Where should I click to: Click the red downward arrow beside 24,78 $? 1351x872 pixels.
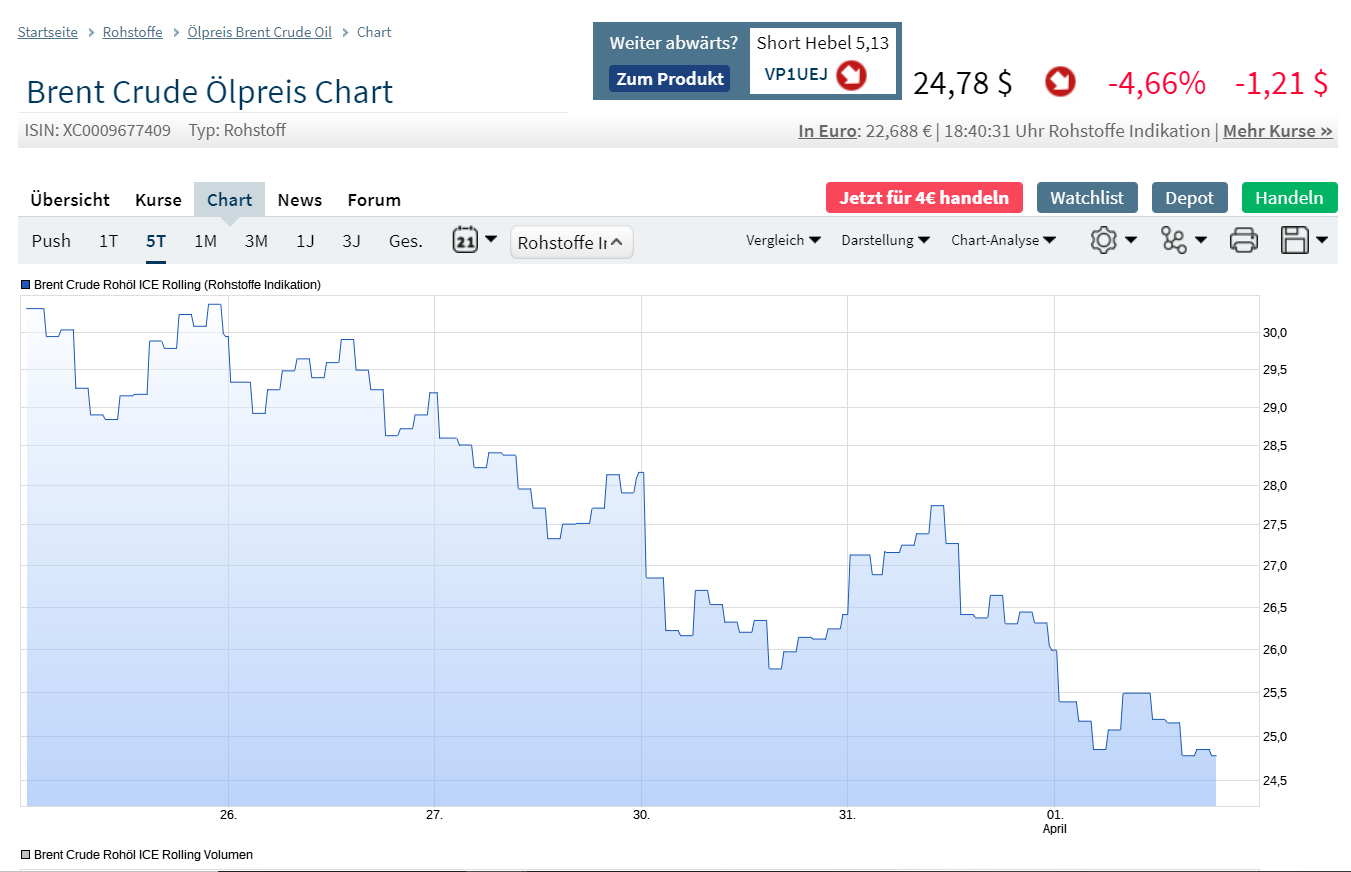(x=1060, y=83)
